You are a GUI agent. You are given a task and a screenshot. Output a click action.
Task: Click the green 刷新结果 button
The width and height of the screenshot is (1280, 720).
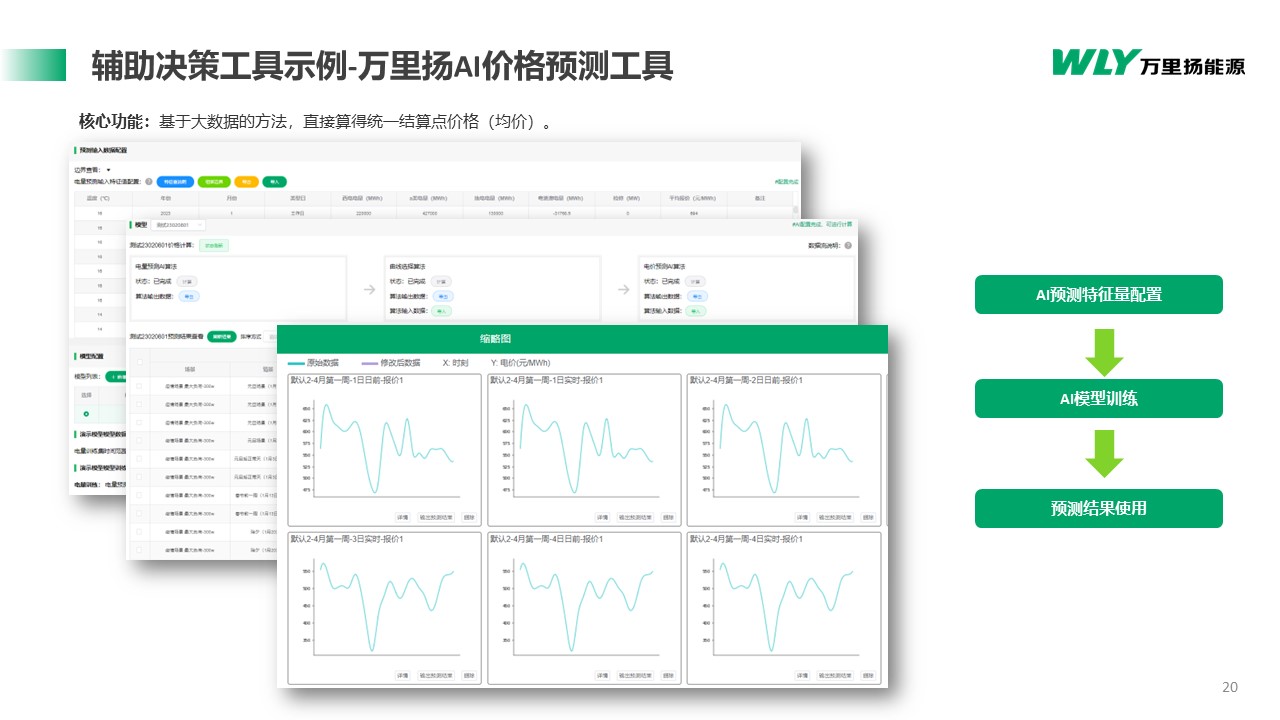click(x=222, y=336)
